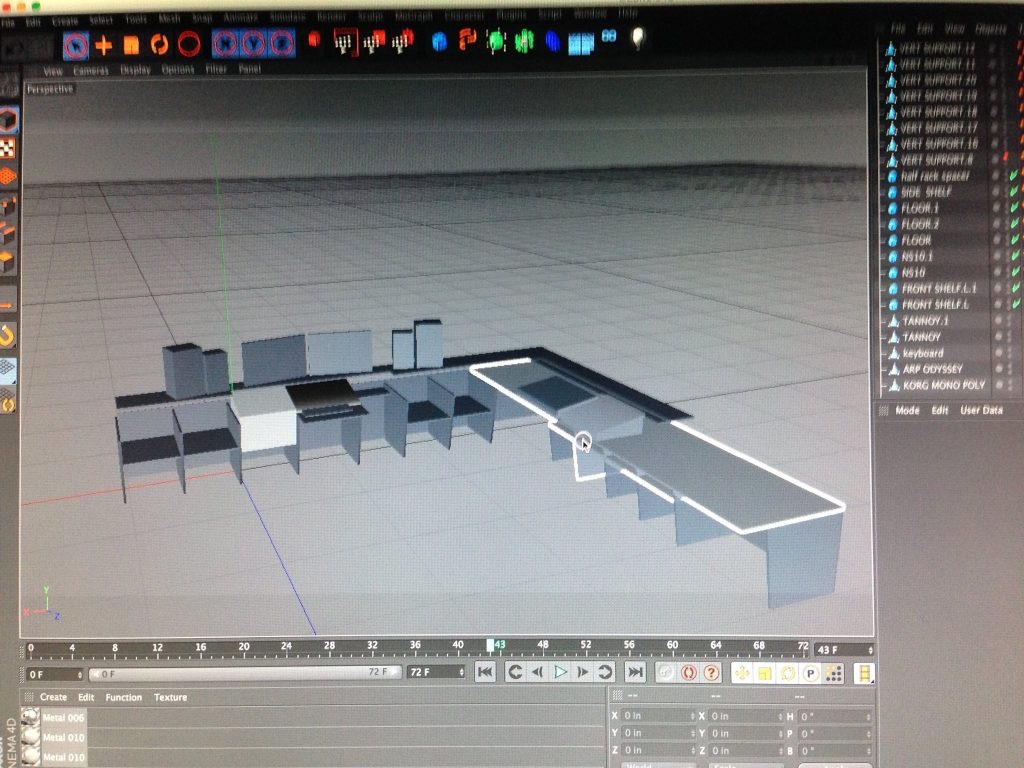The image size is (1024, 768).
Task: Activate the Scale tool icon
Action: tap(131, 45)
